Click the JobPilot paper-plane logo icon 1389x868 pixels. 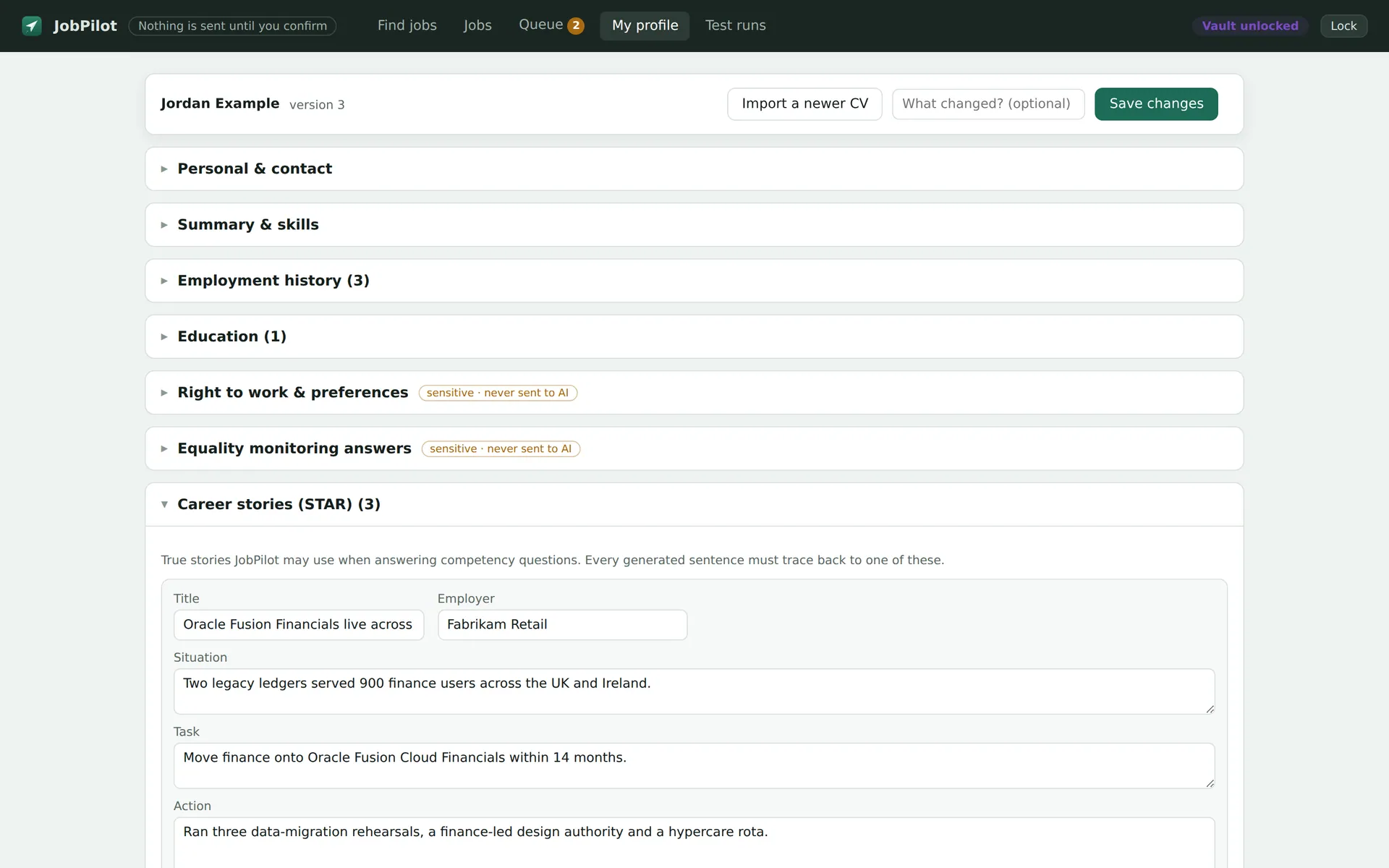32,26
